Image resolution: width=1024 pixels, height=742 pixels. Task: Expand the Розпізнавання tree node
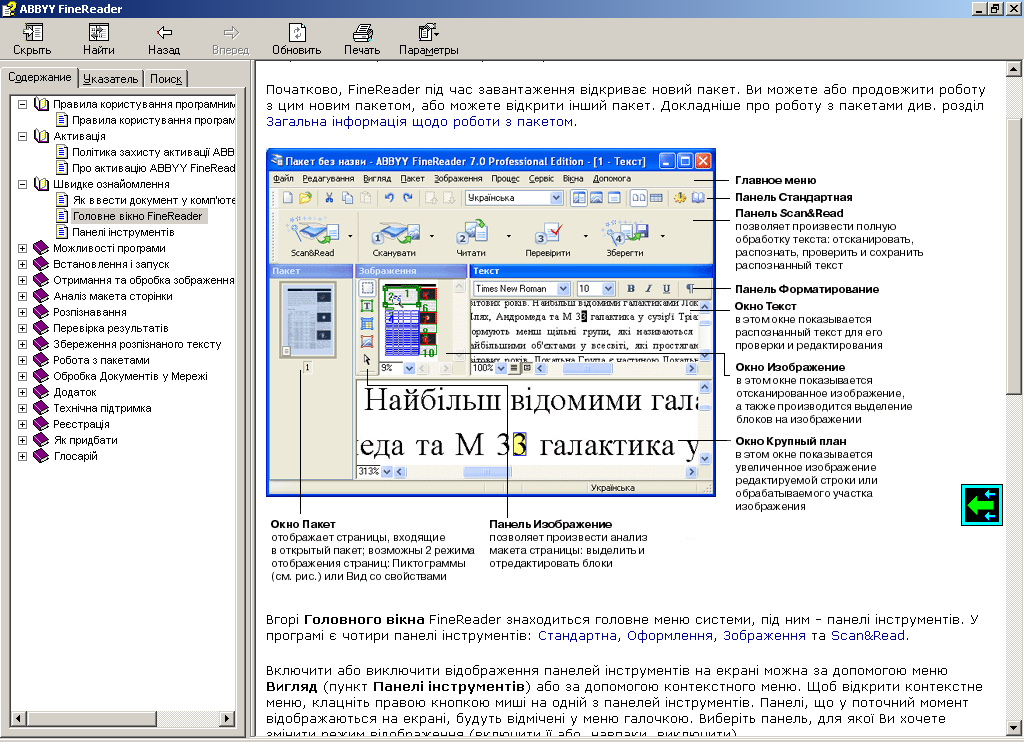[x=22, y=312]
